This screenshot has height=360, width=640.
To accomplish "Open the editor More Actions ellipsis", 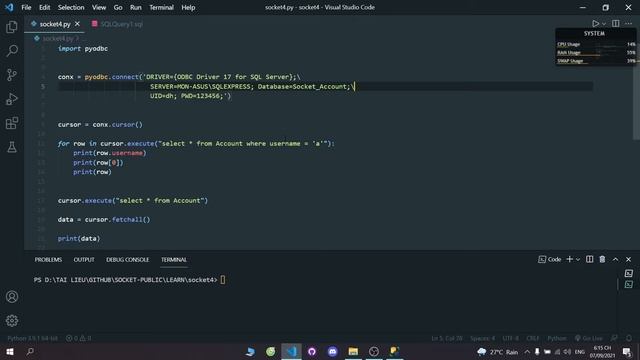I will point(629,24).
